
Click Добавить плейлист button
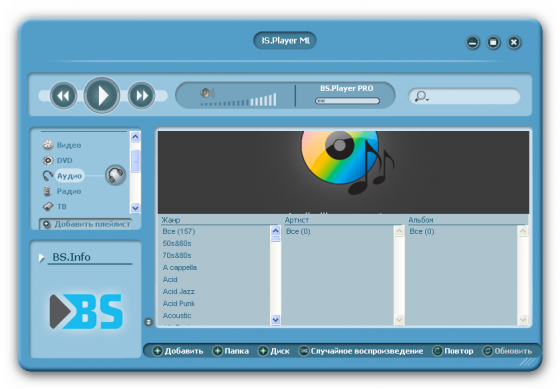(x=86, y=224)
